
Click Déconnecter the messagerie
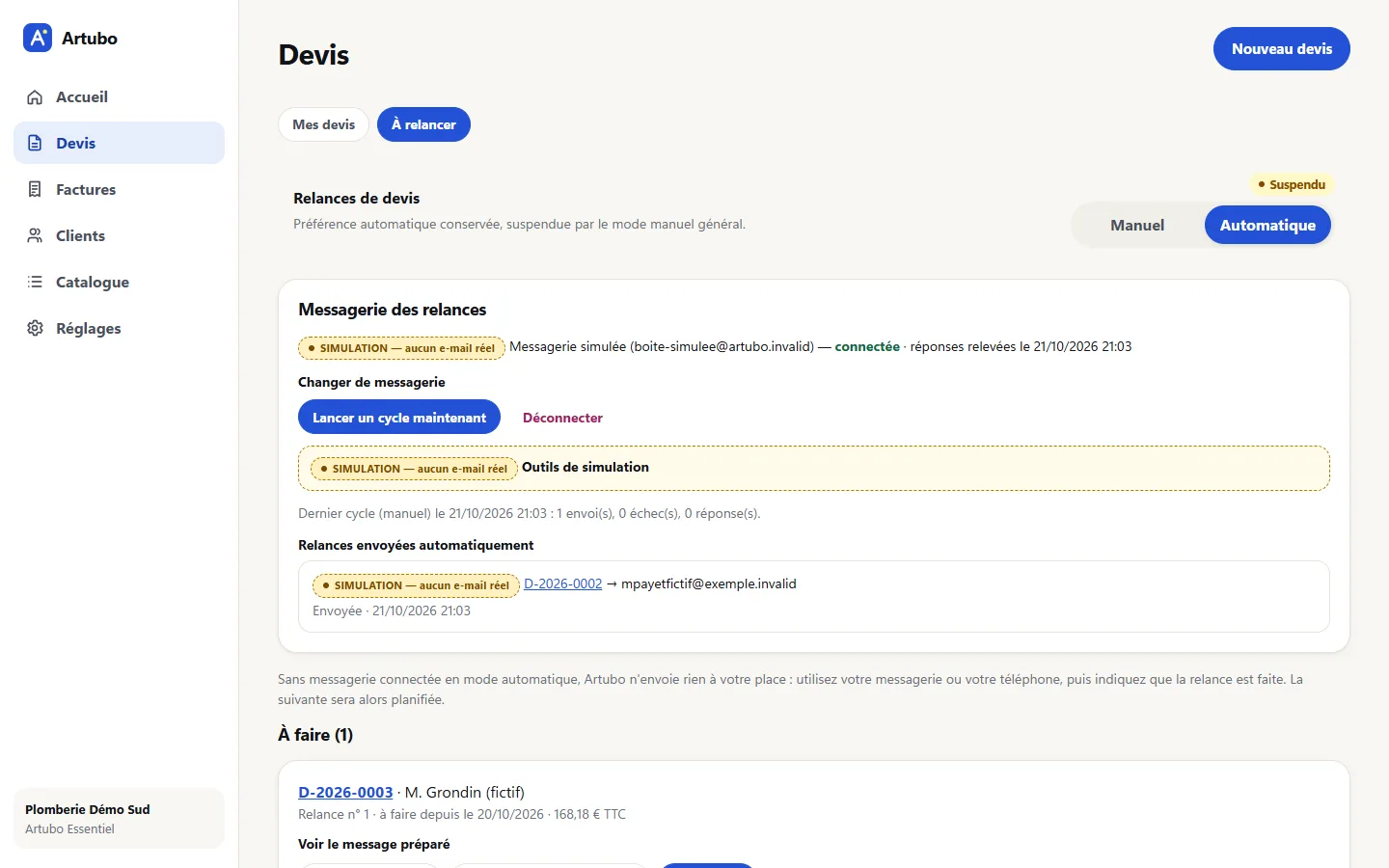pyautogui.click(x=562, y=418)
